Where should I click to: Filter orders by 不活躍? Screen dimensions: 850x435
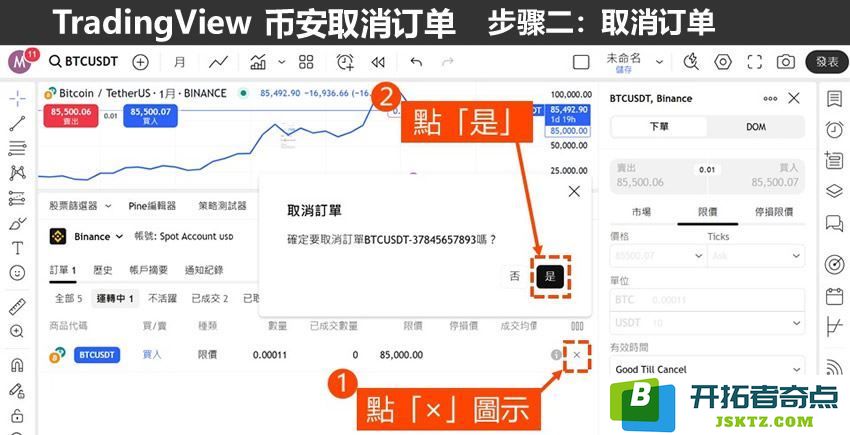(163, 298)
